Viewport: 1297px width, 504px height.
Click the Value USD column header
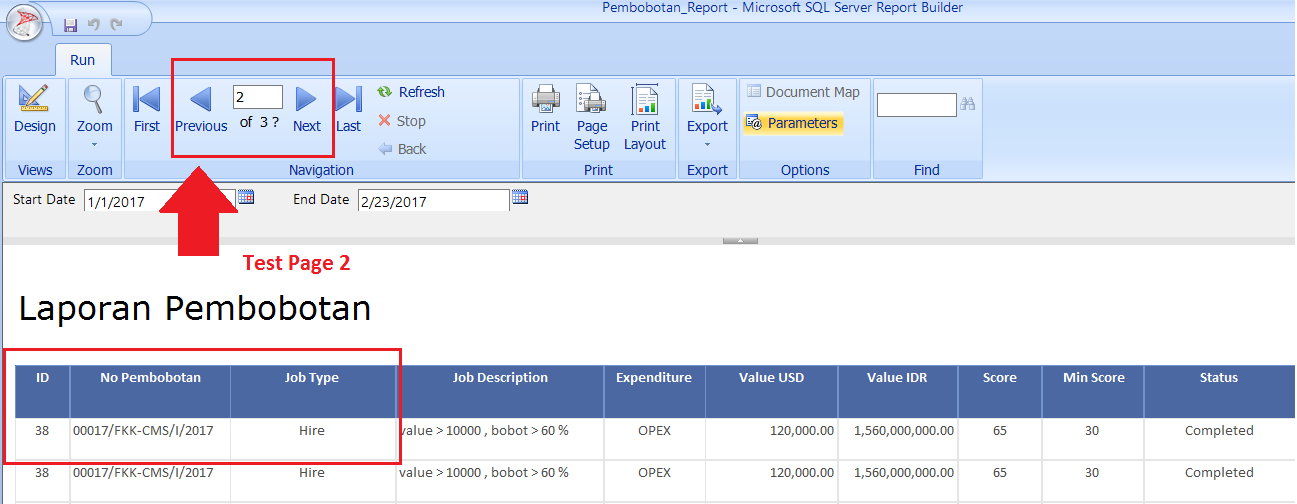772,391
